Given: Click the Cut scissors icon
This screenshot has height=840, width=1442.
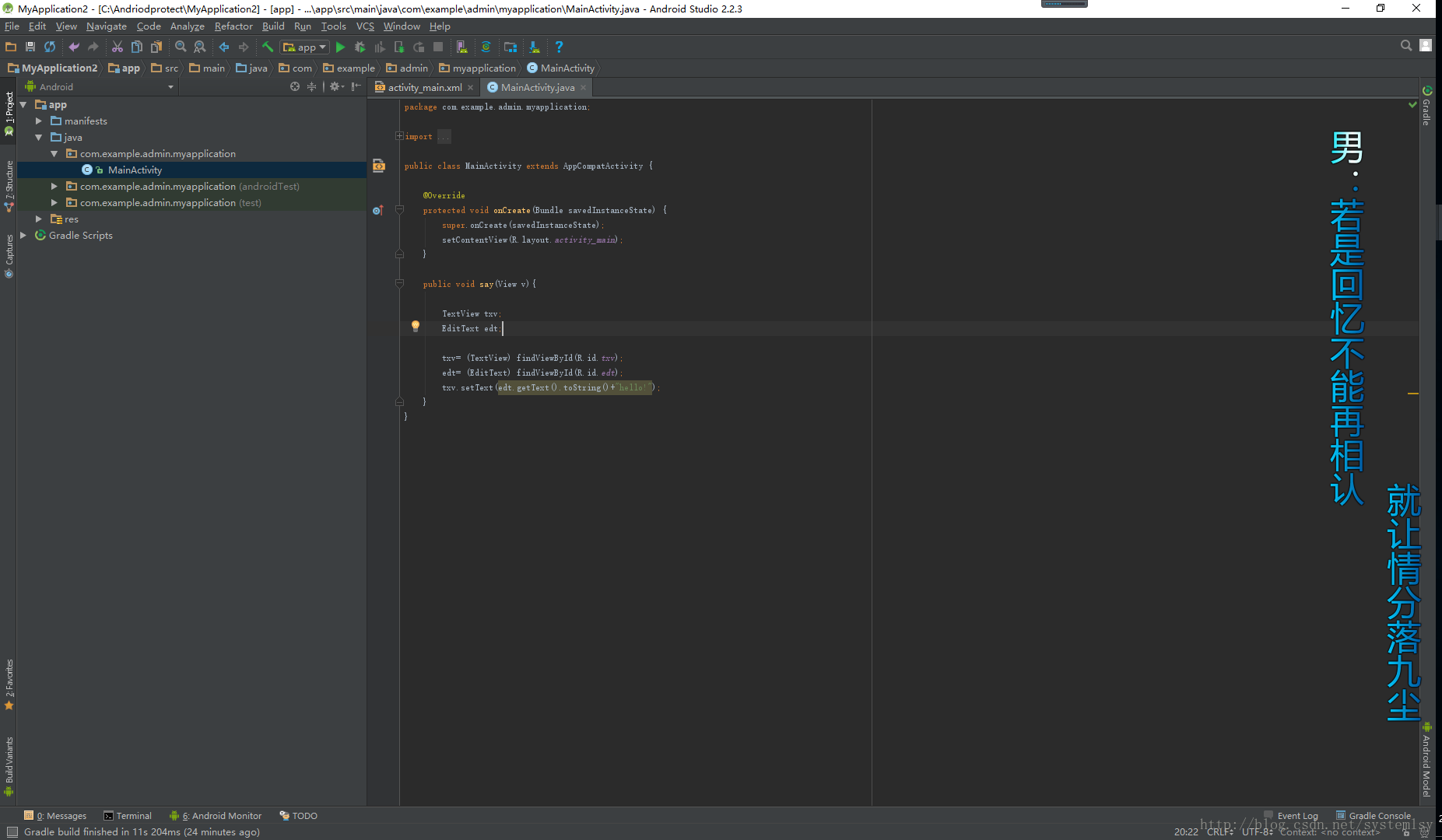Looking at the screenshot, I should [x=118, y=47].
